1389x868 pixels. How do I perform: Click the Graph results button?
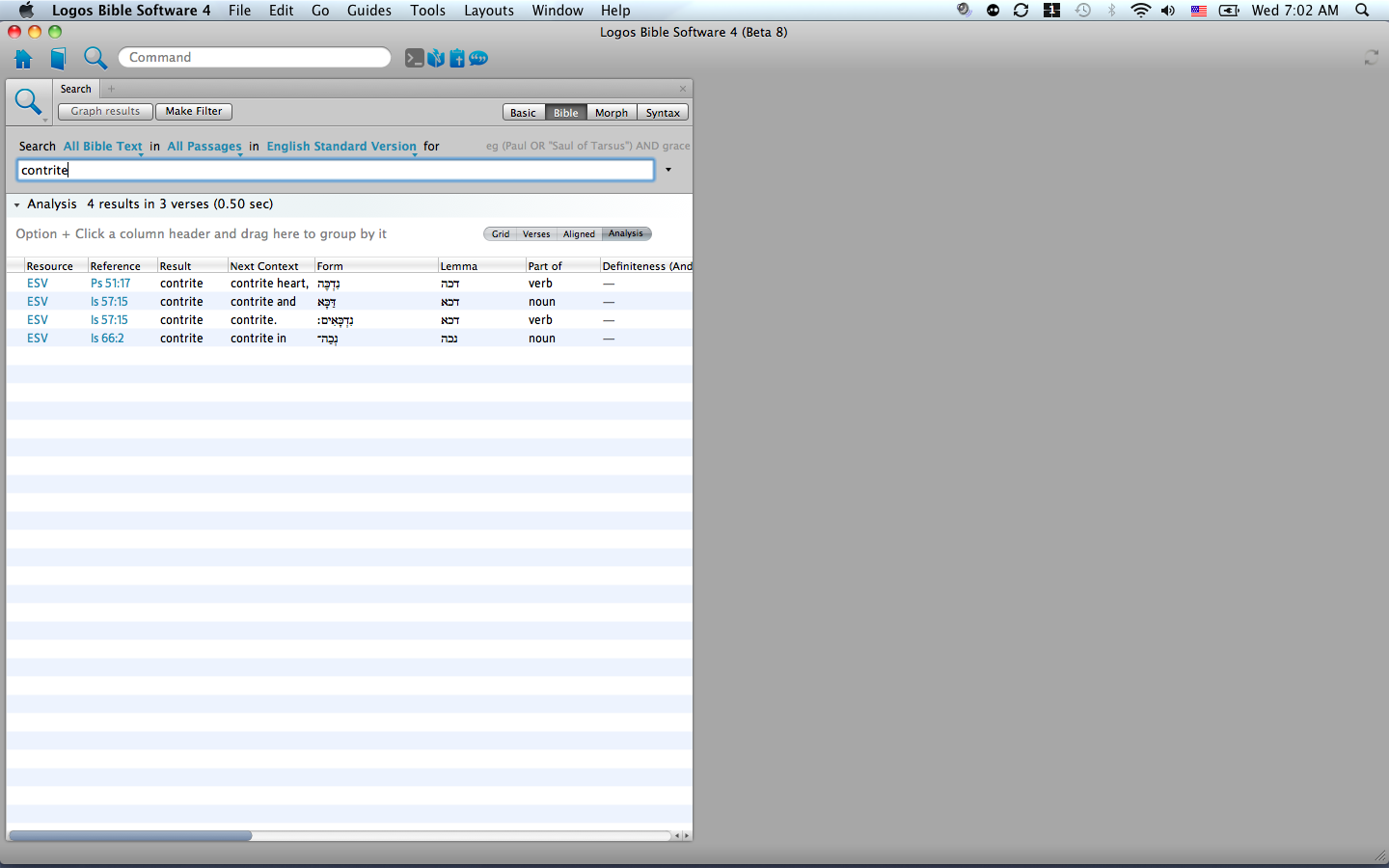point(105,112)
